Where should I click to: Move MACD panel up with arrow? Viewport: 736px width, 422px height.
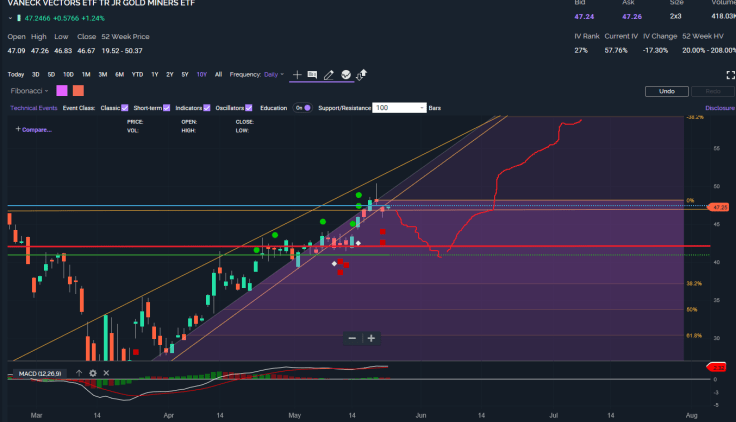78,373
